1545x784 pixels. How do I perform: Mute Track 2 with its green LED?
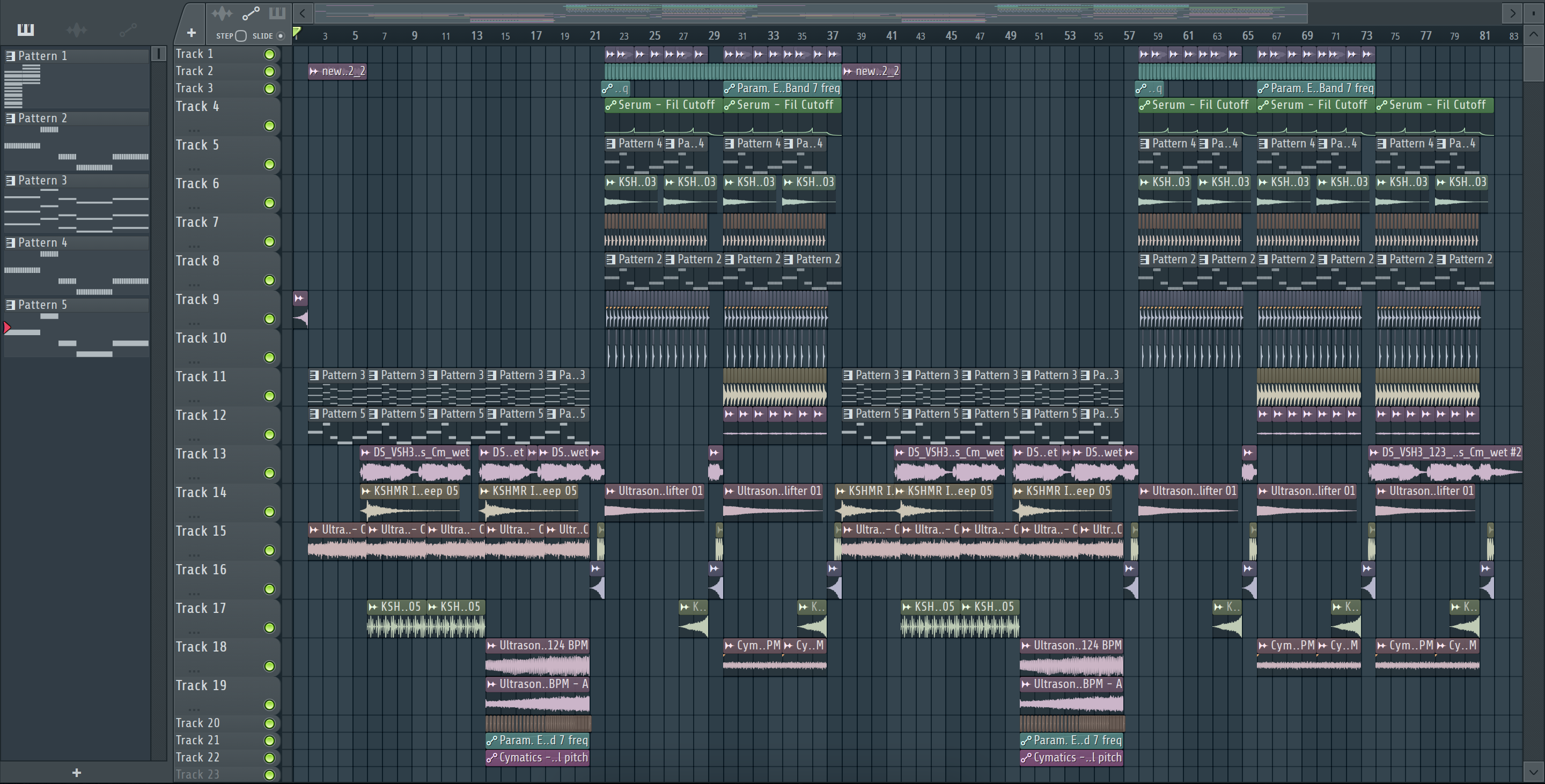tap(269, 71)
